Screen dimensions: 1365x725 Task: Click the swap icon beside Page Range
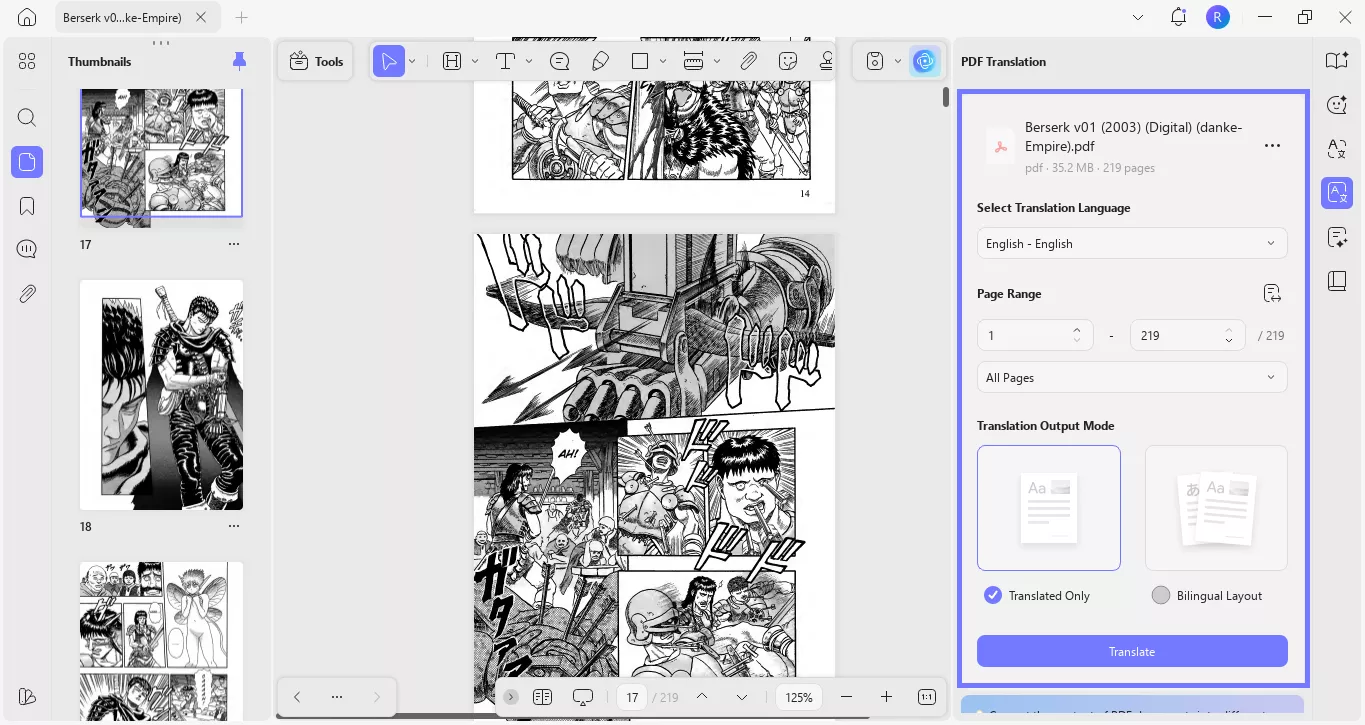1272,293
